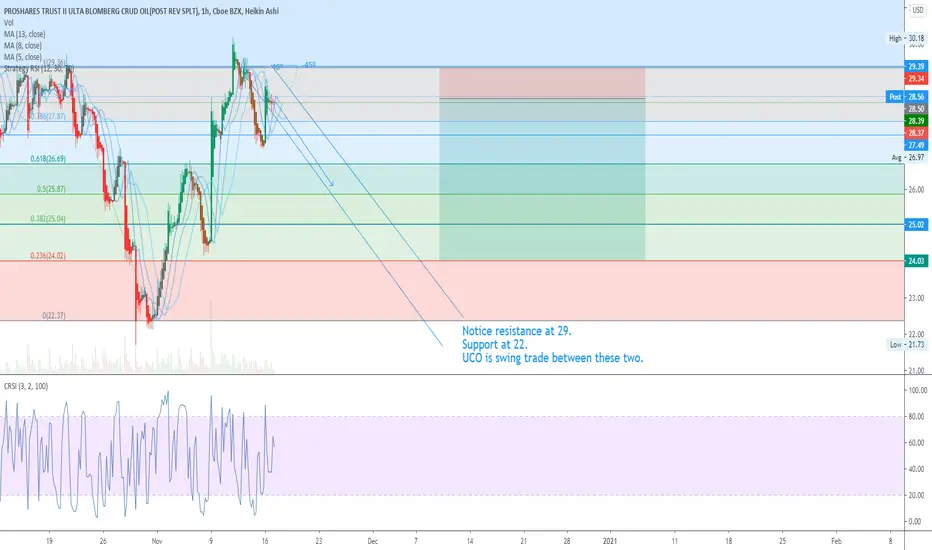The height and width of the screenshot is (550, 932).
Task: Select the annotation line Notice resistance at 29.
Action: click(517, 331)
